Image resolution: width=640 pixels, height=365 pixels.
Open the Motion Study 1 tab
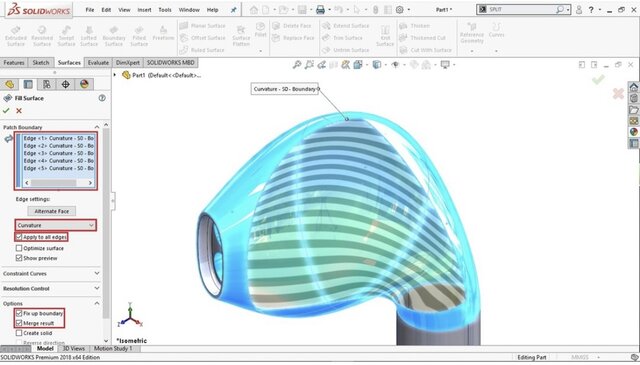click(x=113, y=349)
